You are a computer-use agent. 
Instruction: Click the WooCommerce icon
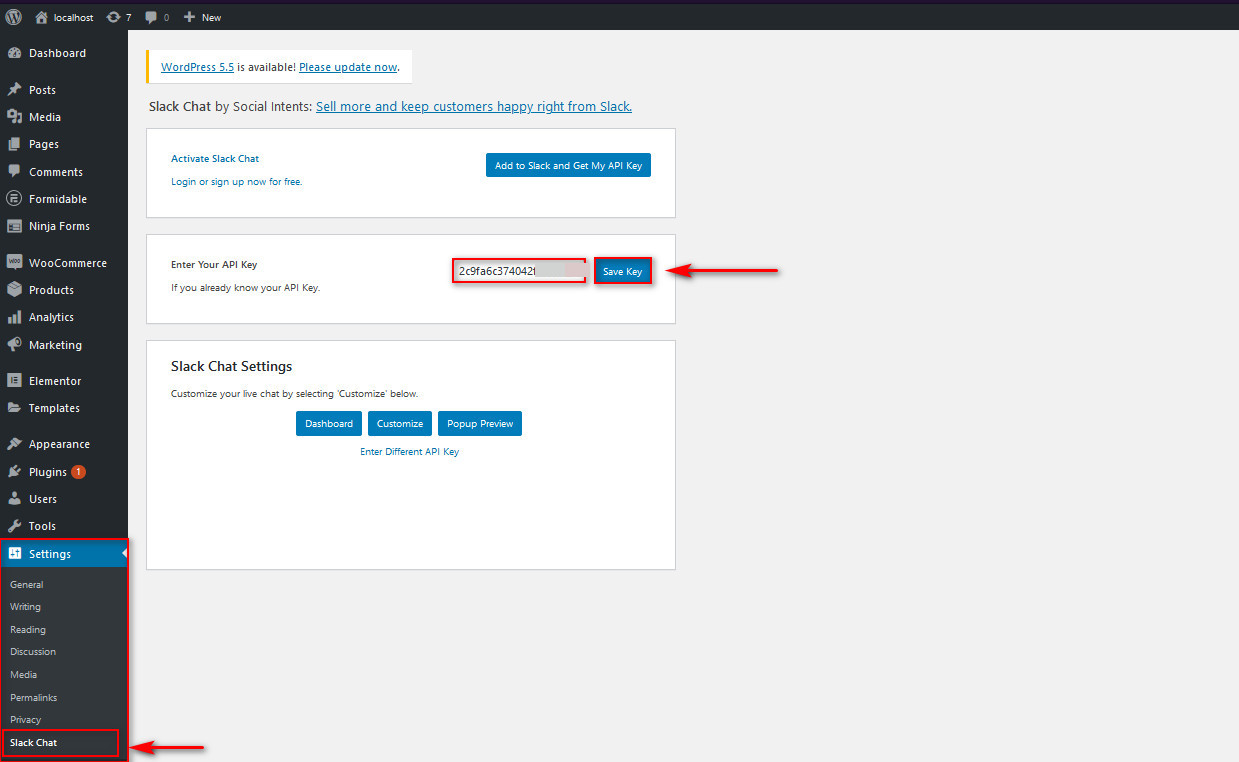point(14,263)
